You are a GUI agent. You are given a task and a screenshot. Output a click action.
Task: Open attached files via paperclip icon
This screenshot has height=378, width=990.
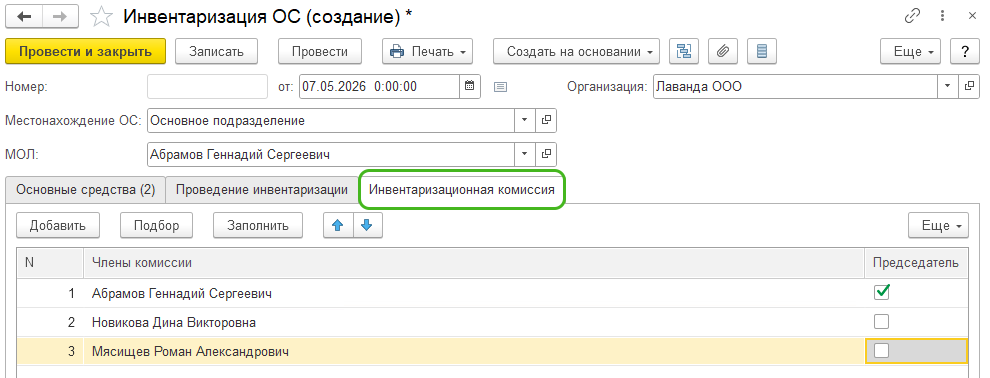[x=723, y=52]
